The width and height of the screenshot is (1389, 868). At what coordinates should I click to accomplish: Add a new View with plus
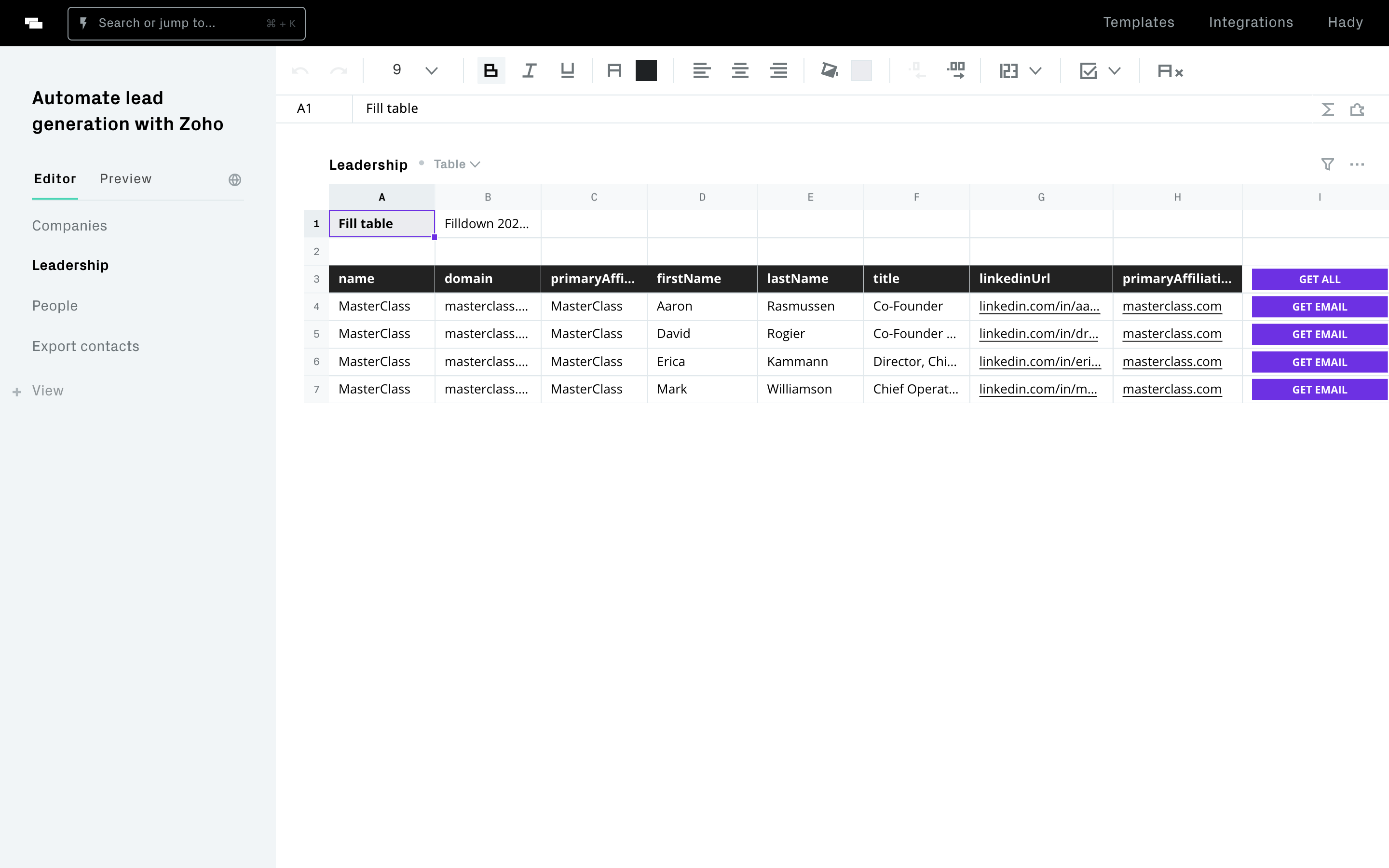coord(39,391)
